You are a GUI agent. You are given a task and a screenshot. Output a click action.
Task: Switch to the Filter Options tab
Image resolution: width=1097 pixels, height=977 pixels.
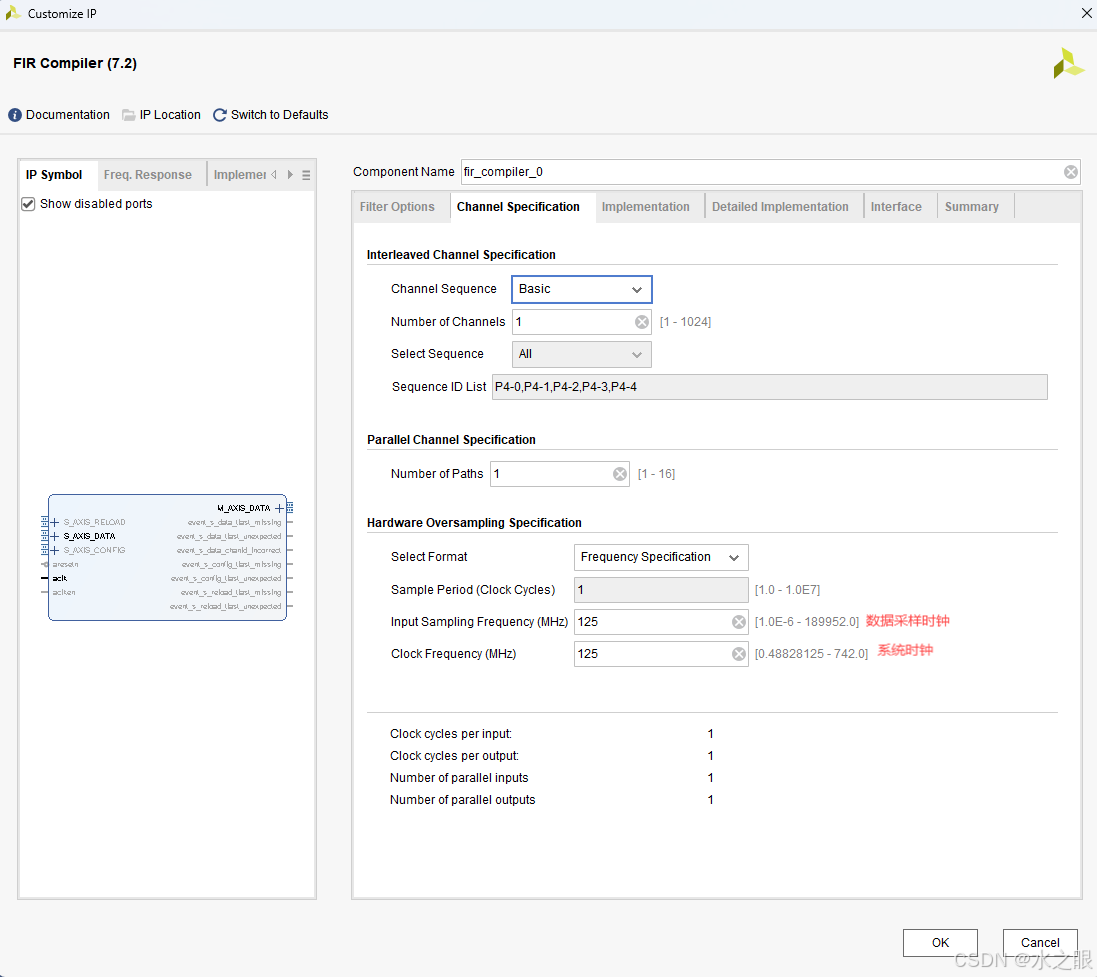click(x=397, y=207)
